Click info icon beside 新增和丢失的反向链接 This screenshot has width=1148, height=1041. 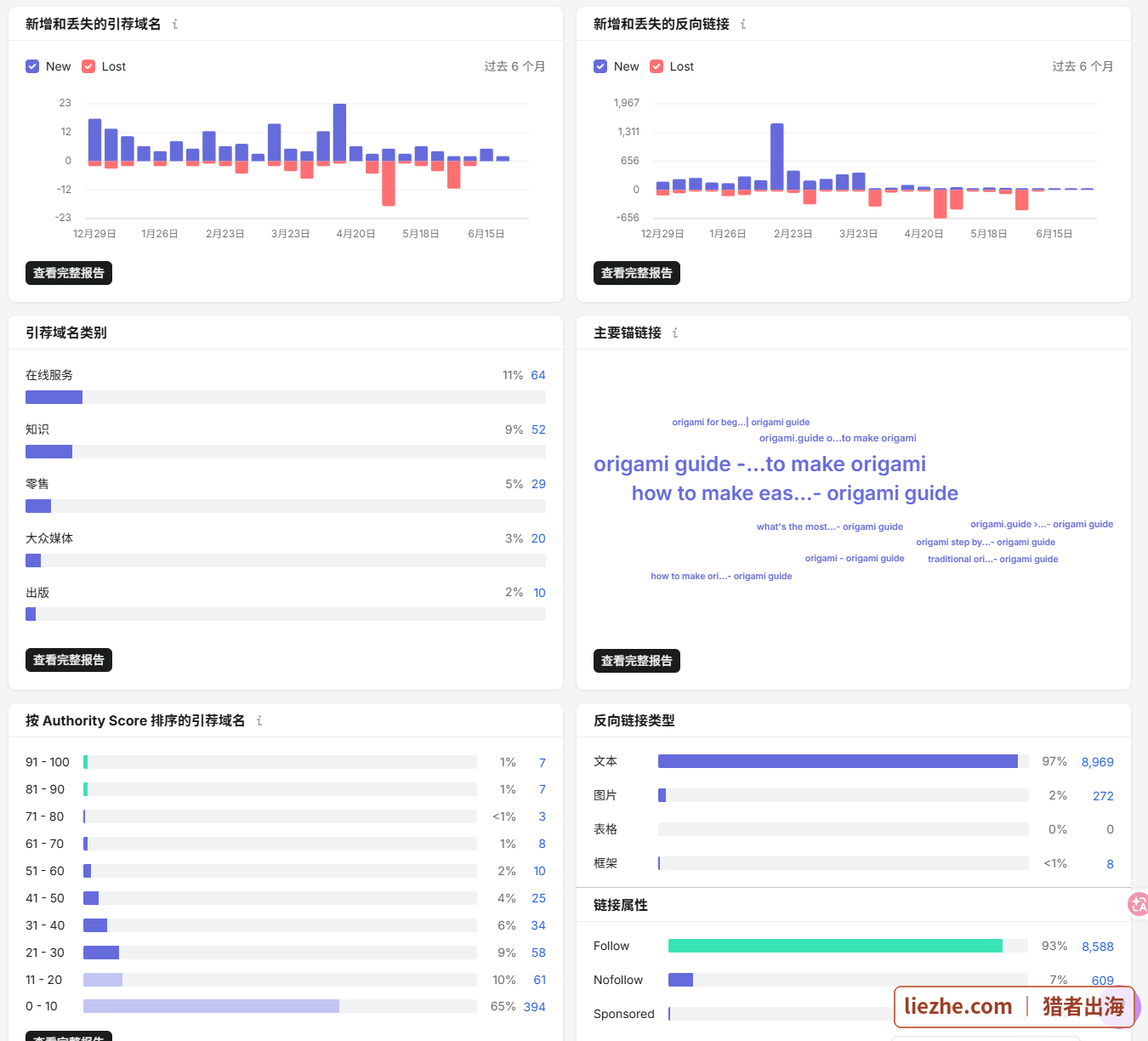pyautogui.click(x=743, y=24)
